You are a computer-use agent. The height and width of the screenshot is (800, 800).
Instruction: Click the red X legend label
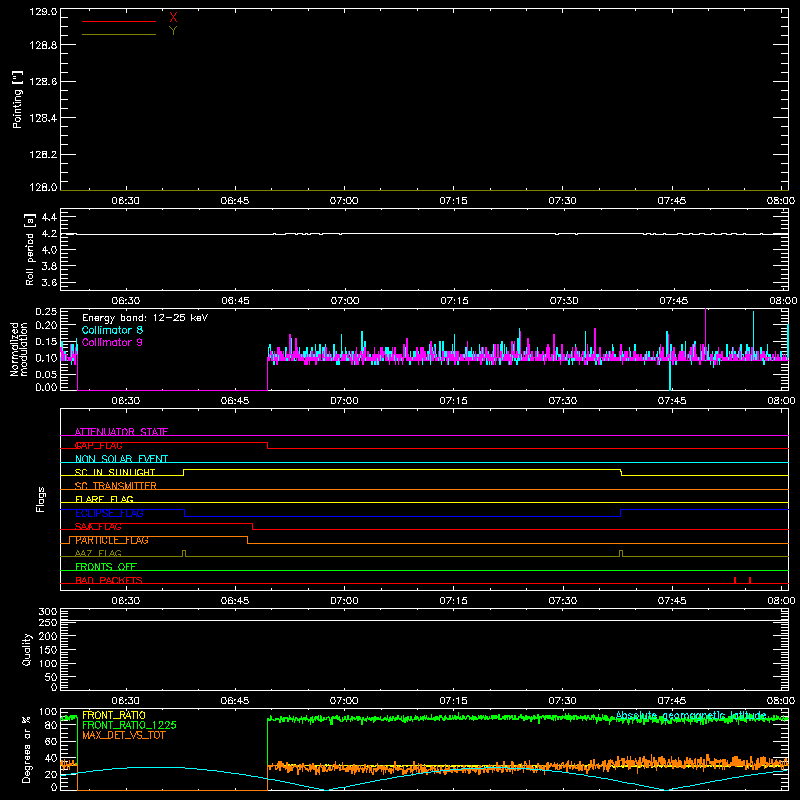(x=173, y=18)
